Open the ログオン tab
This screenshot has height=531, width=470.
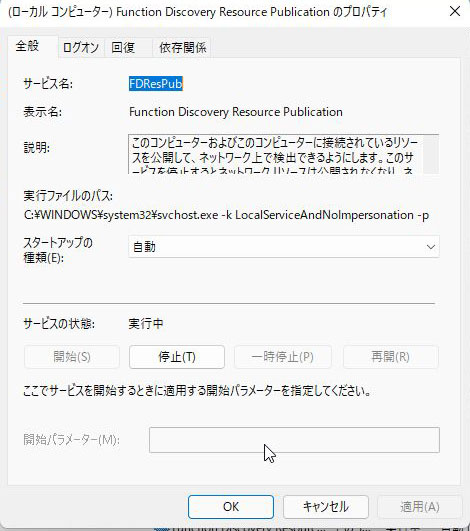click(81, 47)
